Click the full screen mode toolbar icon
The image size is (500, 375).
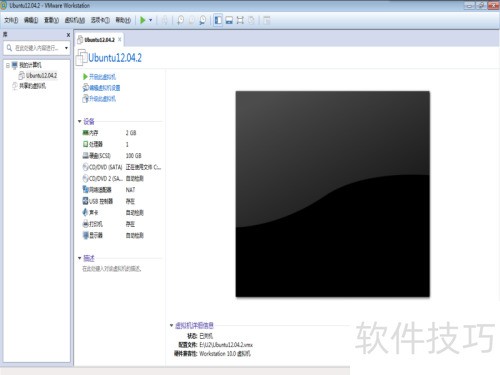(x=240, y=20)
